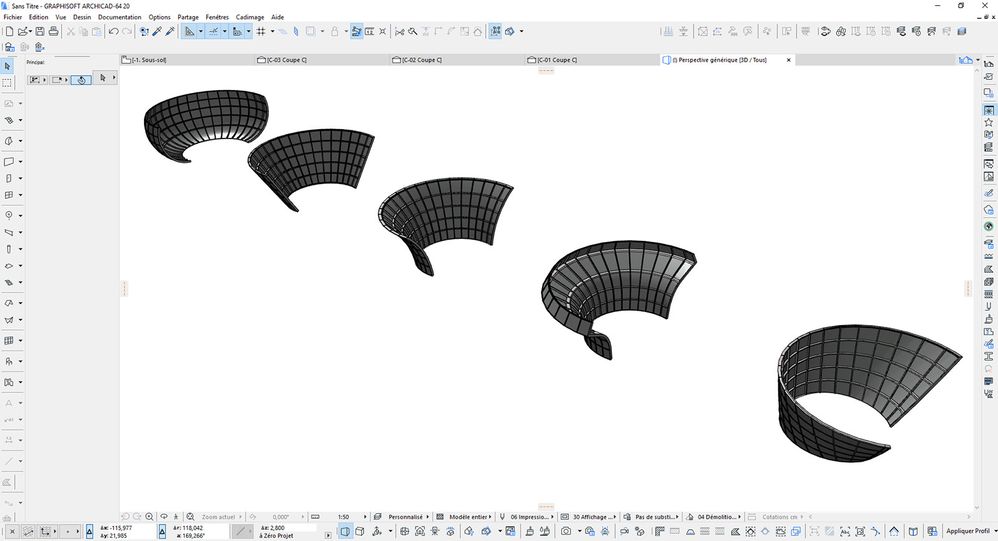This screenshot has width=998, height=541.
Task: Click the 'Zoom actuel' button
Action: pyautogui.click(x=218, y=517)
